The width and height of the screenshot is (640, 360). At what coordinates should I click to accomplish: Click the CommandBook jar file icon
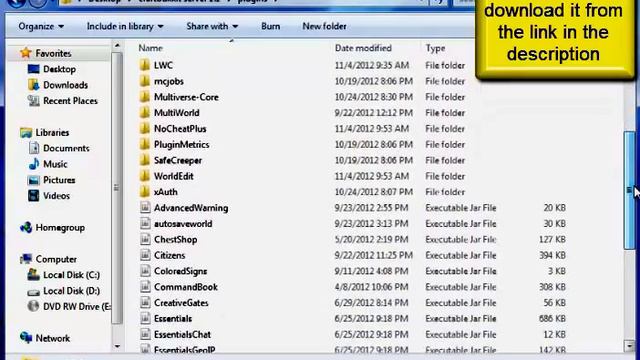point(145,287)
